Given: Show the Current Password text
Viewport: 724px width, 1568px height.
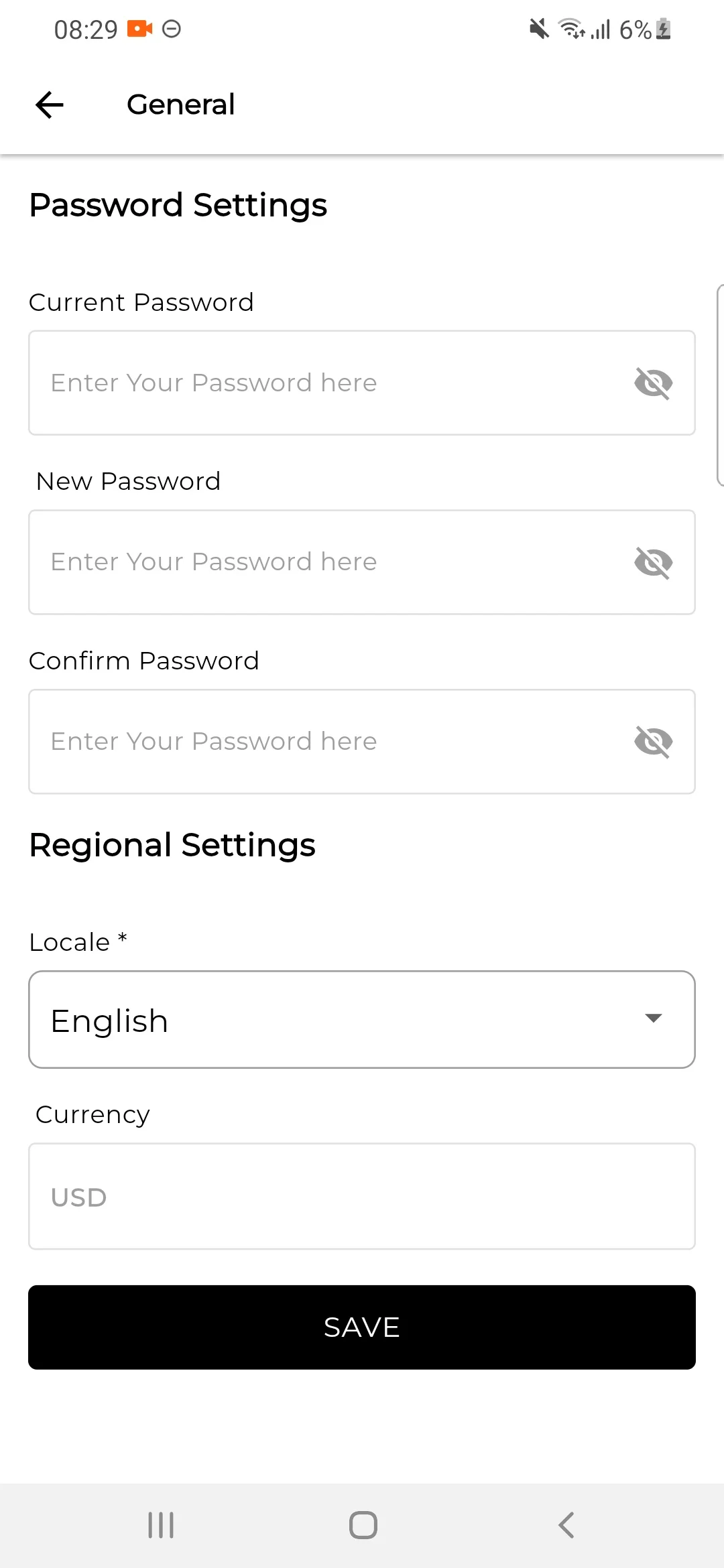Looking at the screenshot, I should click(x=653, y=383).
